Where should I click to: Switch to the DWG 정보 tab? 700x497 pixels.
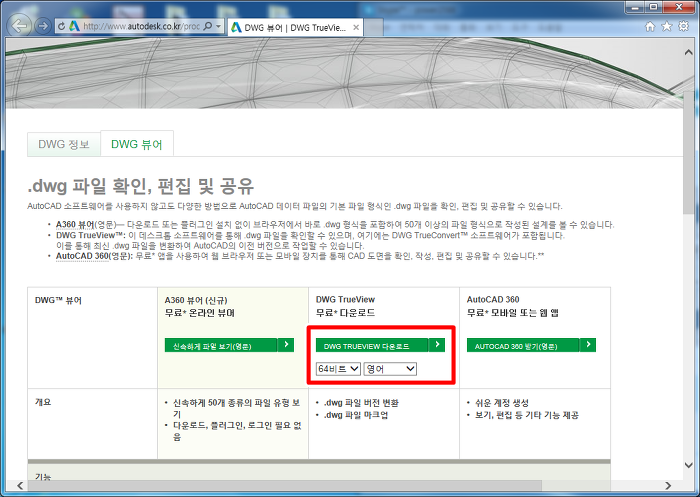[x=64, y=144]
